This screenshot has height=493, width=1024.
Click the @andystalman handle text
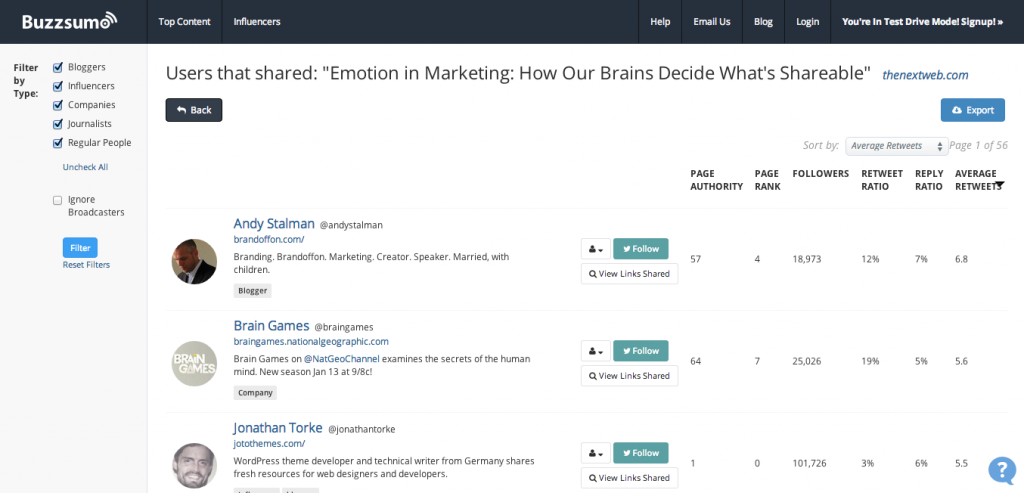pyautogui.click(x=351, y=225)
